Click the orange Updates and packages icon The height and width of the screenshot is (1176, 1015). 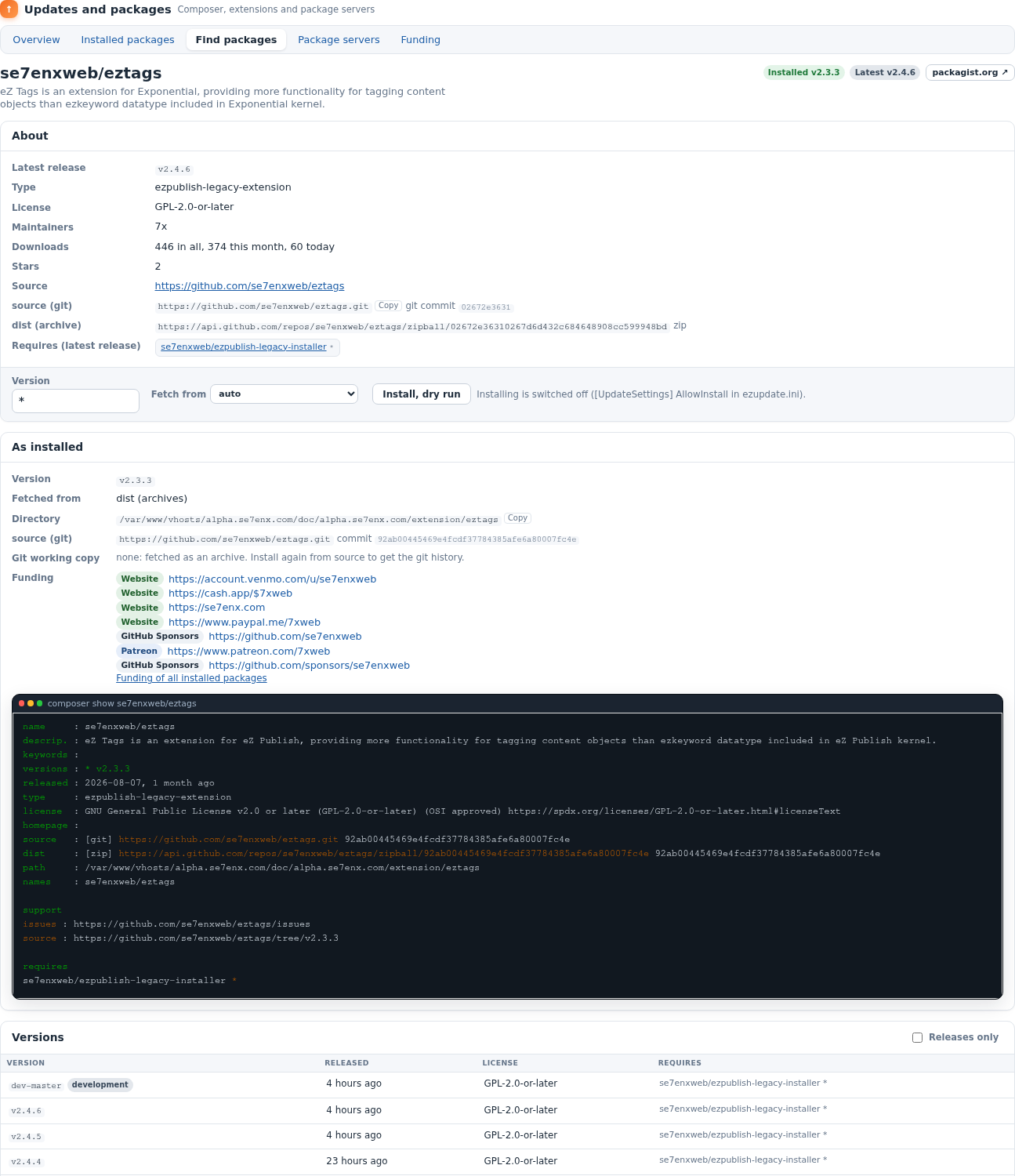tap(9, 9)
